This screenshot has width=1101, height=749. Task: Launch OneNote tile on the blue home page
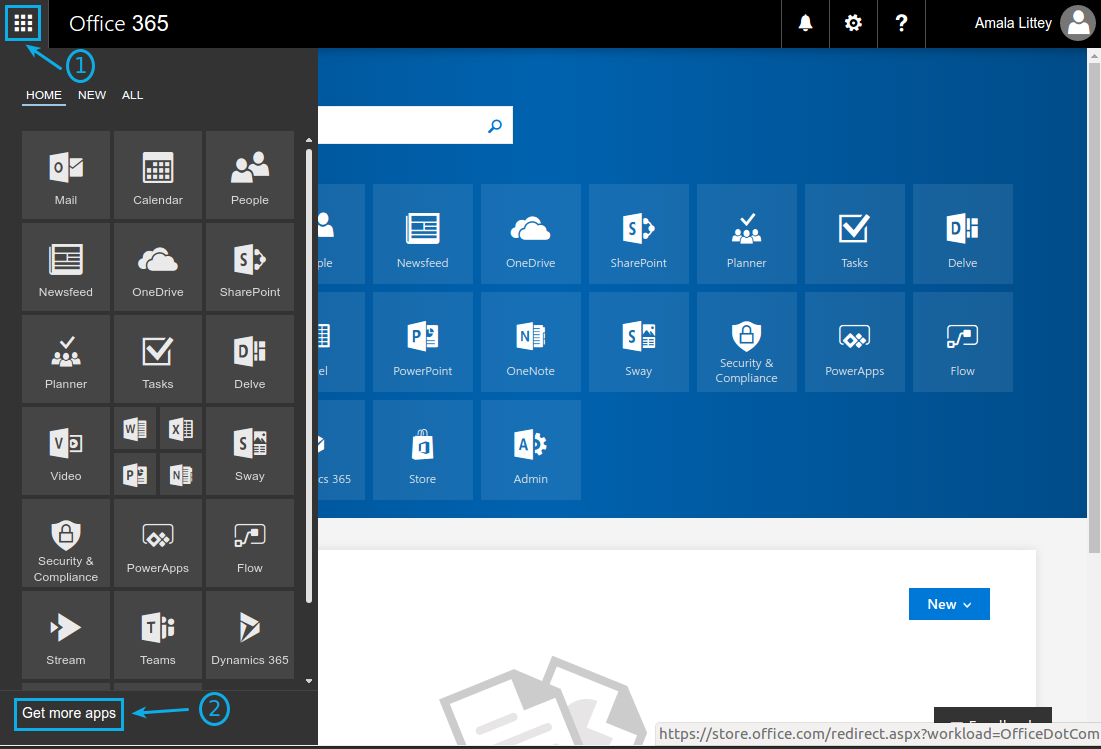pyautogui.click(x=531, y=342)
